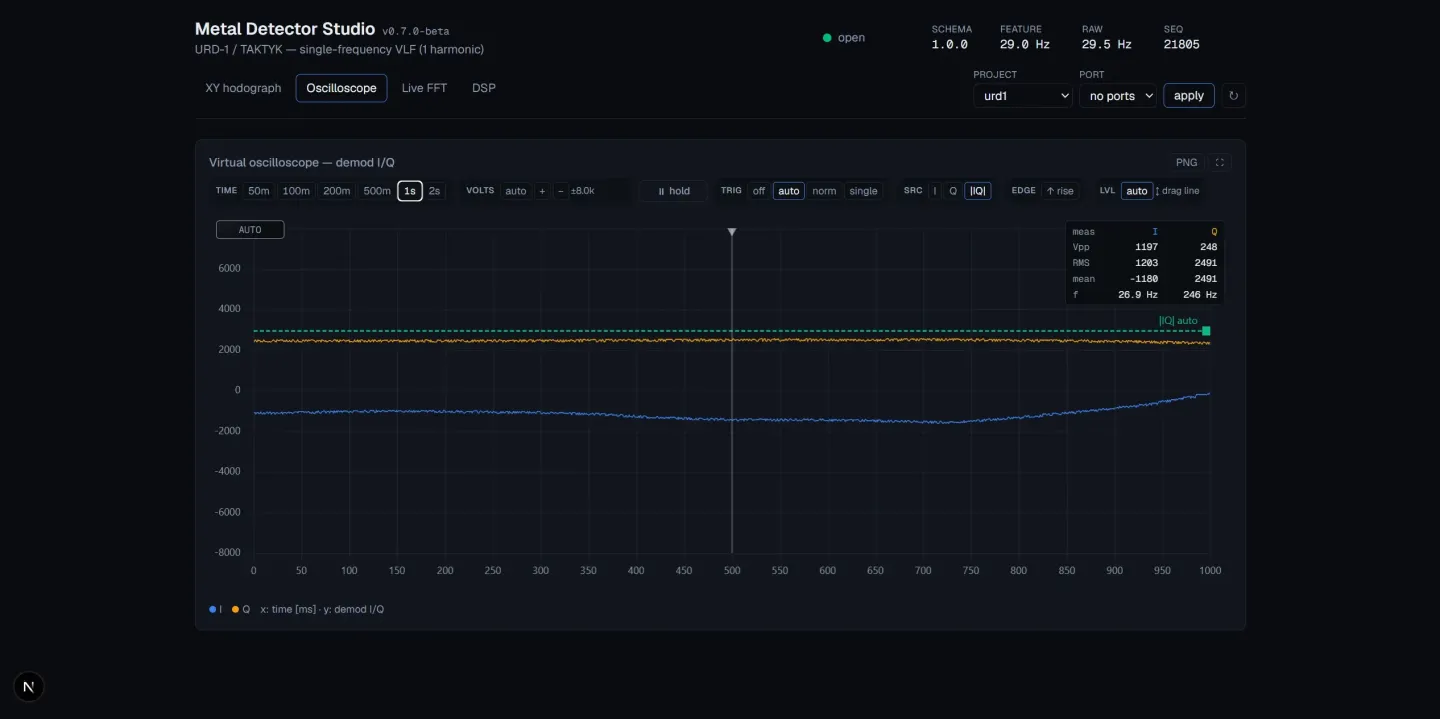Toggle the rising edge trigger button
1440x719 pixels.
click(1060, 191)
